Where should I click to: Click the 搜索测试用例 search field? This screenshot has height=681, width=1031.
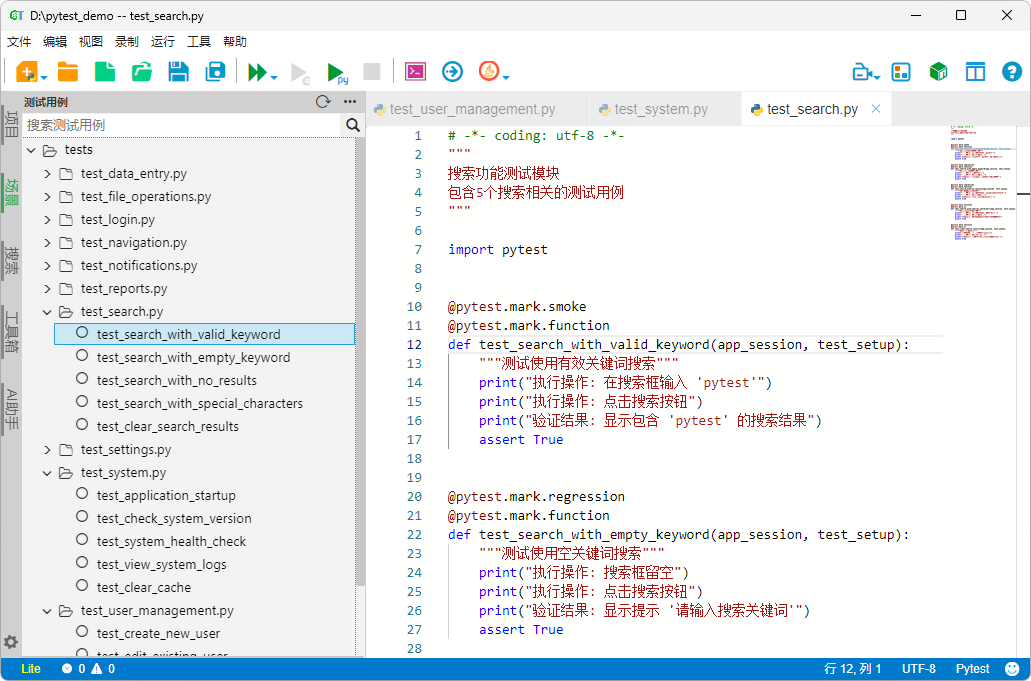pos(180,125)
